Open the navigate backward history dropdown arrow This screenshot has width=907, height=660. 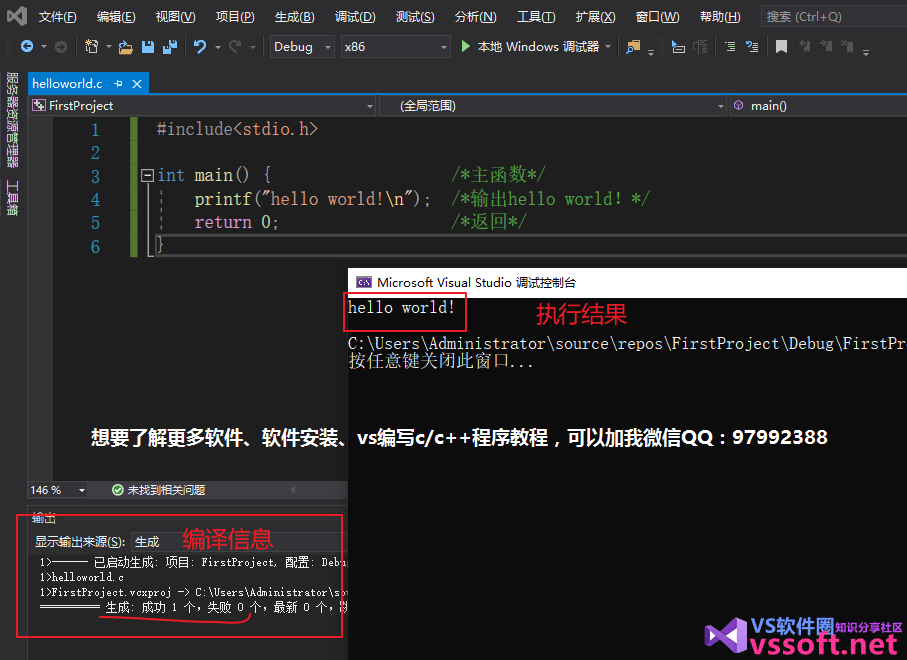pos(44,47)
